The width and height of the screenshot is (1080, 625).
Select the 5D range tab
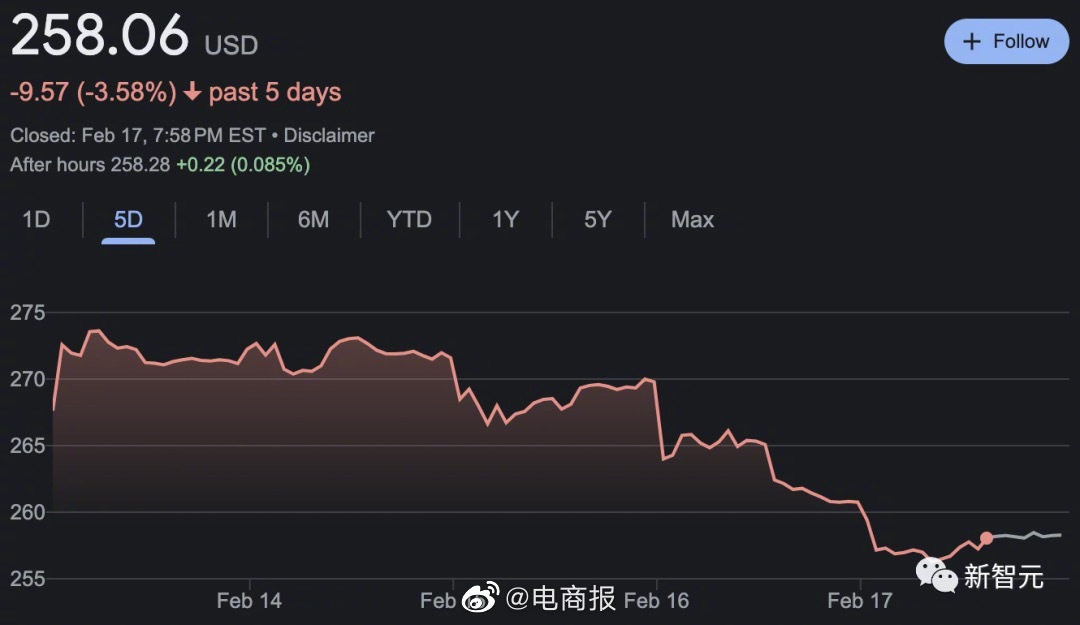(x=128, y=220)
